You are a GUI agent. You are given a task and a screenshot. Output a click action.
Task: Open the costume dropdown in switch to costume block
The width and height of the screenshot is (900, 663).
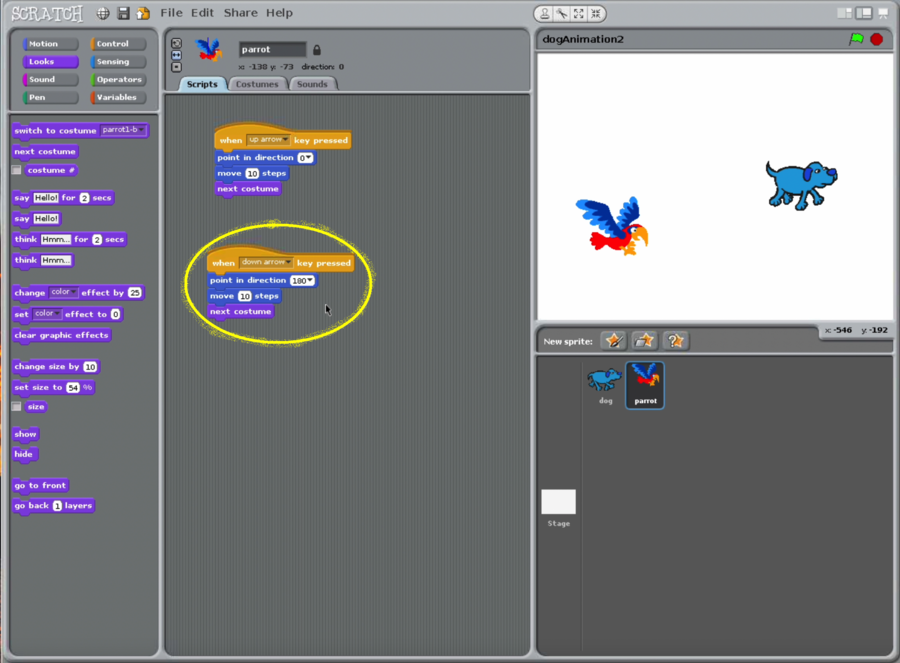pos(124,130)
